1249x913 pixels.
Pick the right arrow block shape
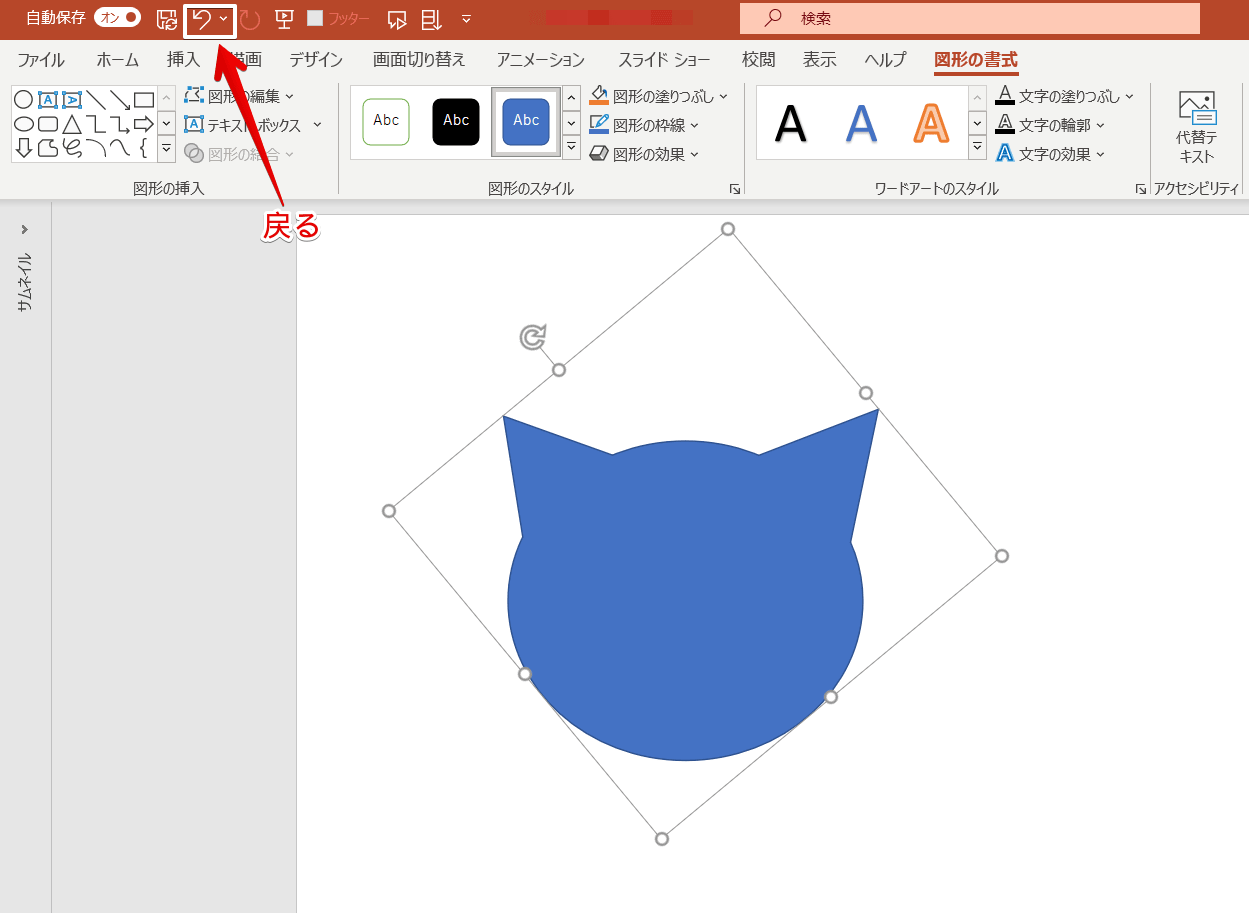(x=144, y=124)
